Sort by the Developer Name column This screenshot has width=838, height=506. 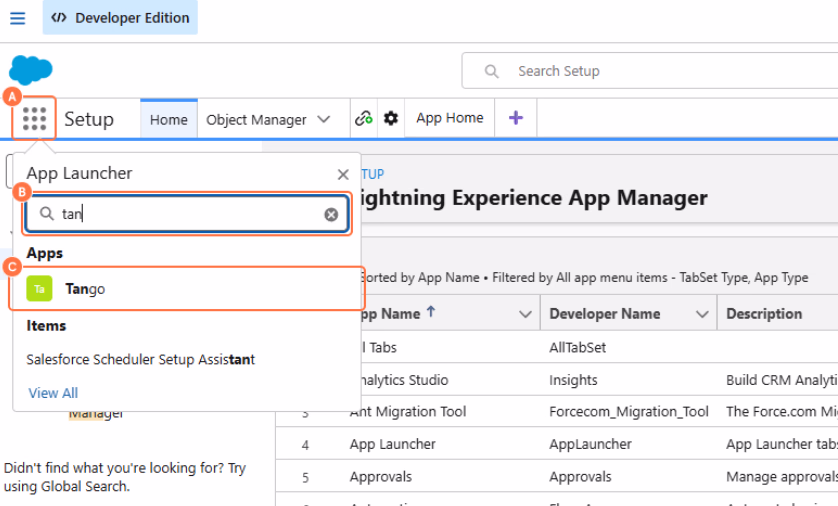[604, 314]
